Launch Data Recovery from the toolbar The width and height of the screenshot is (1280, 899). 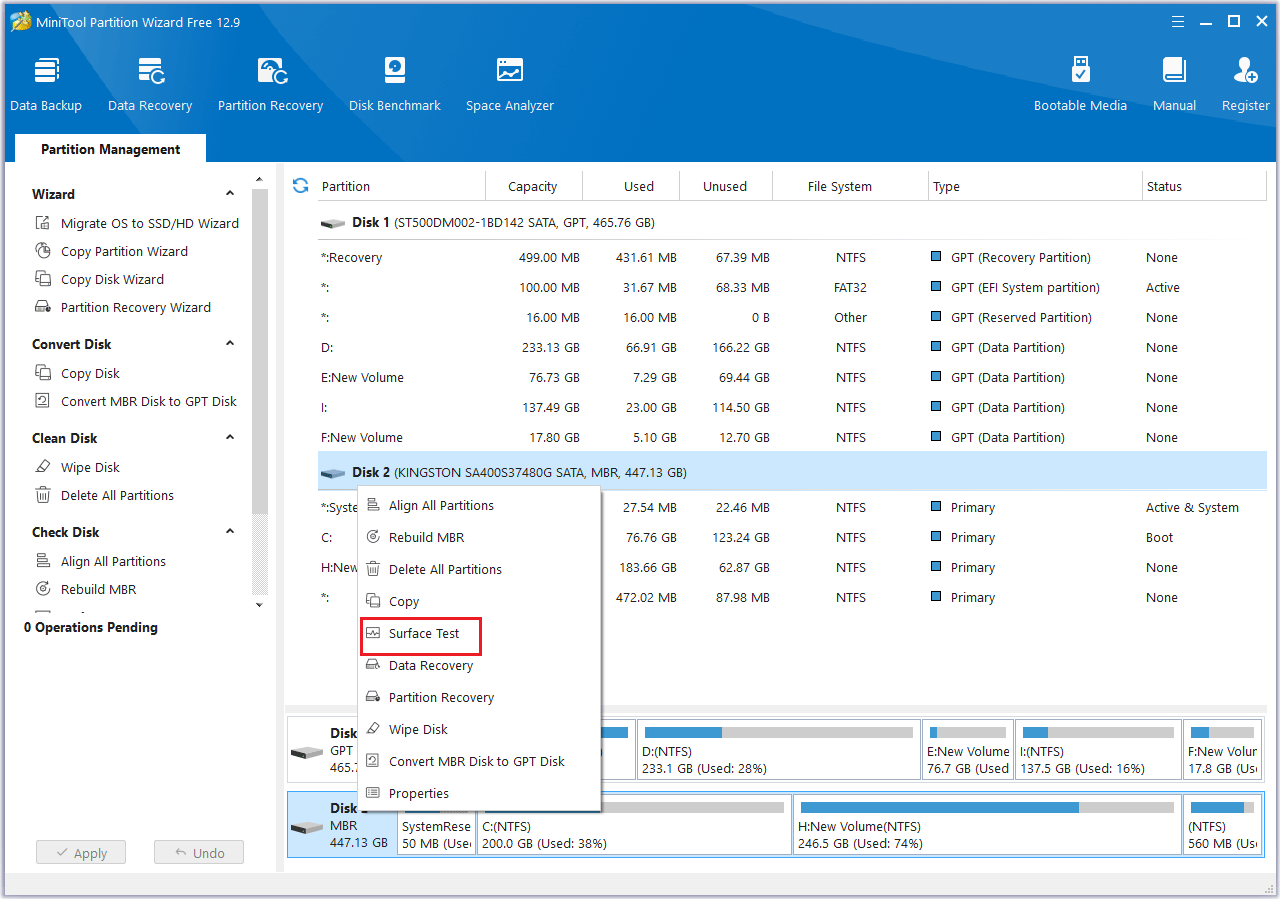(150, 84)
